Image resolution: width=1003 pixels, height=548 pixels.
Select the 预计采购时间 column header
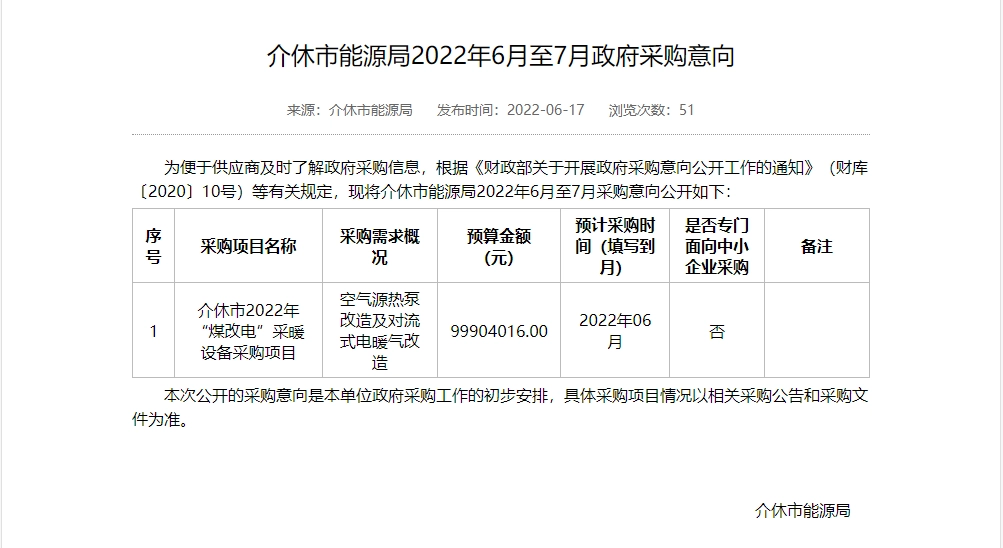coord(614,246)
